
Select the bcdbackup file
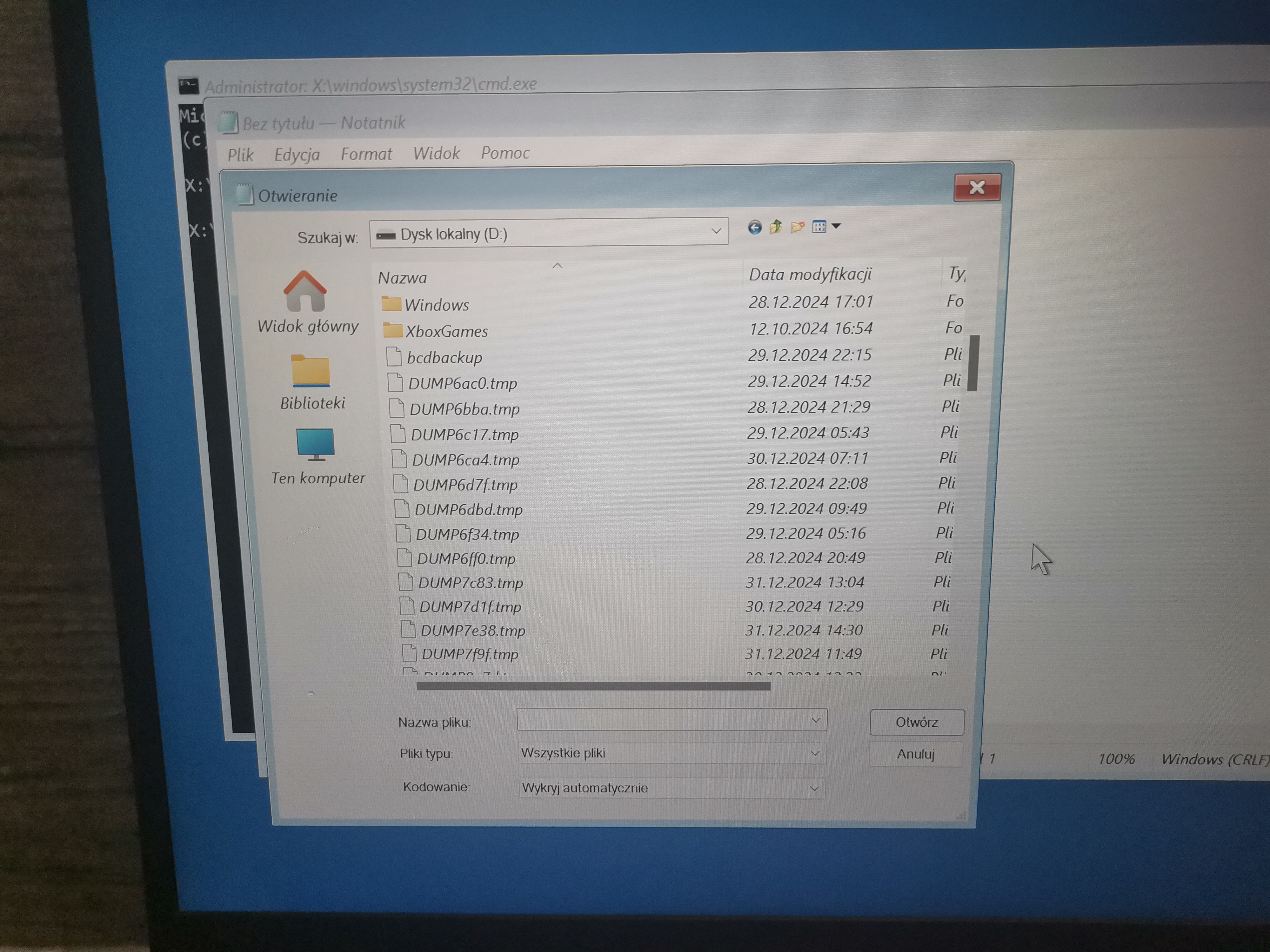444,358
